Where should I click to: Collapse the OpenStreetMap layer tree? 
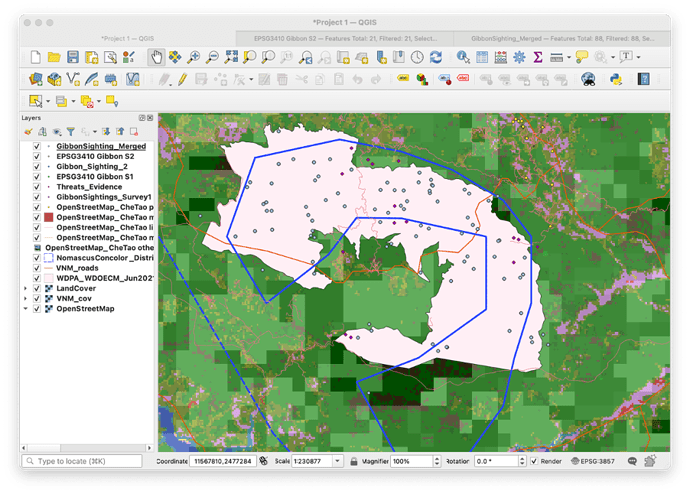tap(26, 308)
